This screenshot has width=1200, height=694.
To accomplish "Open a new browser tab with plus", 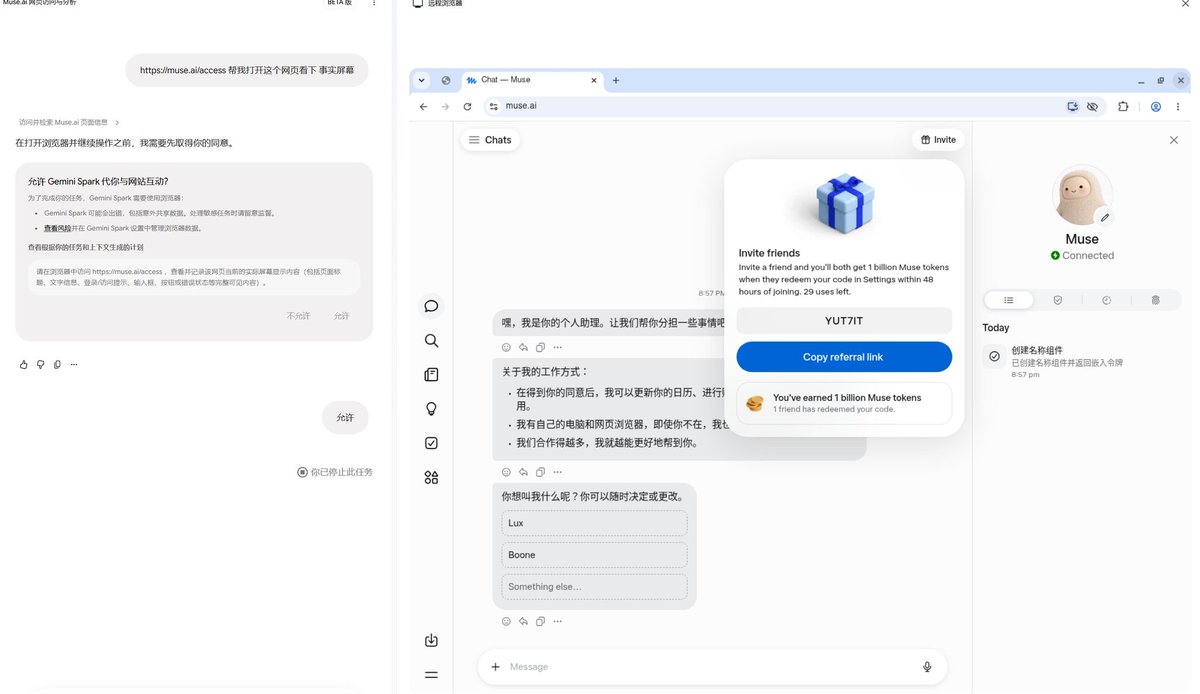I will coord(616,80).
